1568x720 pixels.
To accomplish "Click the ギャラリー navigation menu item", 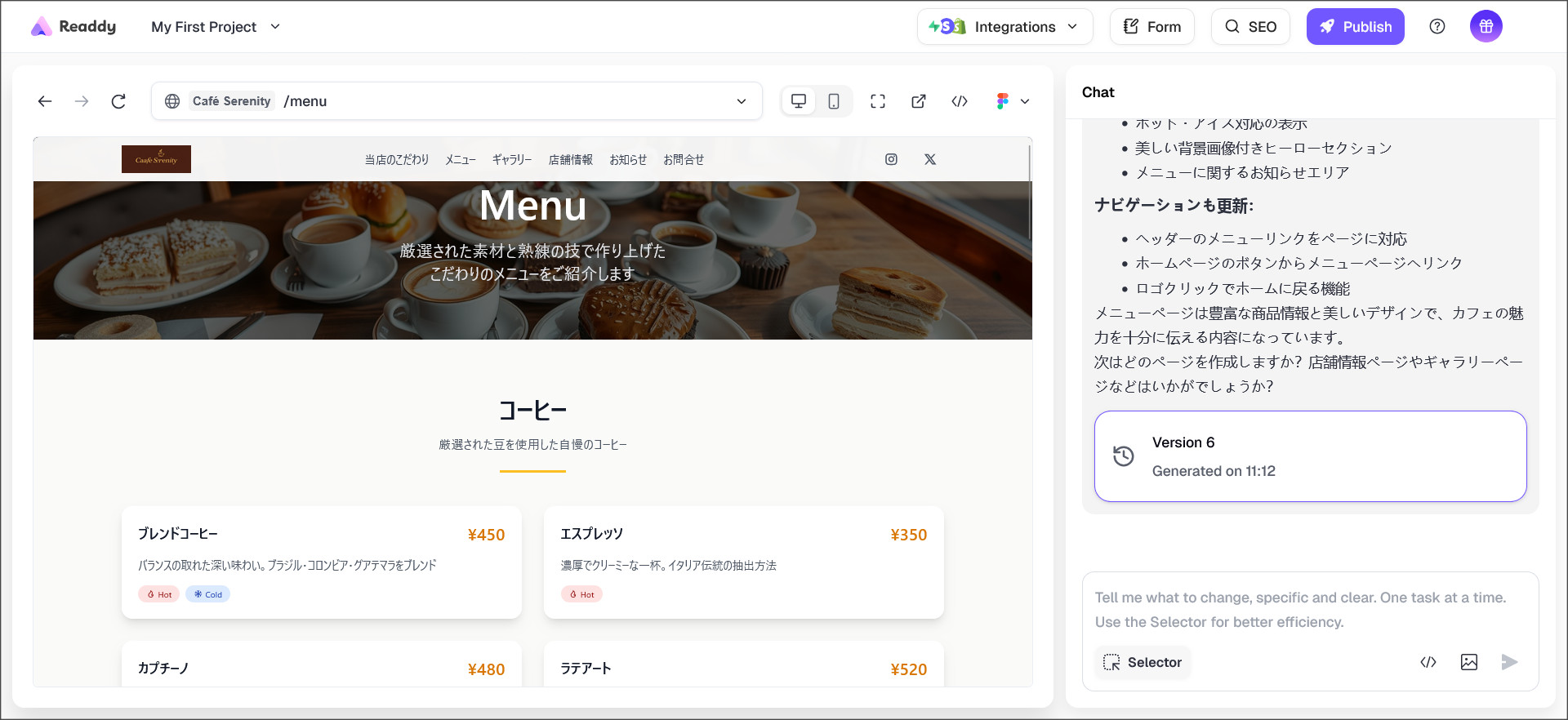I will pos(511,160).
